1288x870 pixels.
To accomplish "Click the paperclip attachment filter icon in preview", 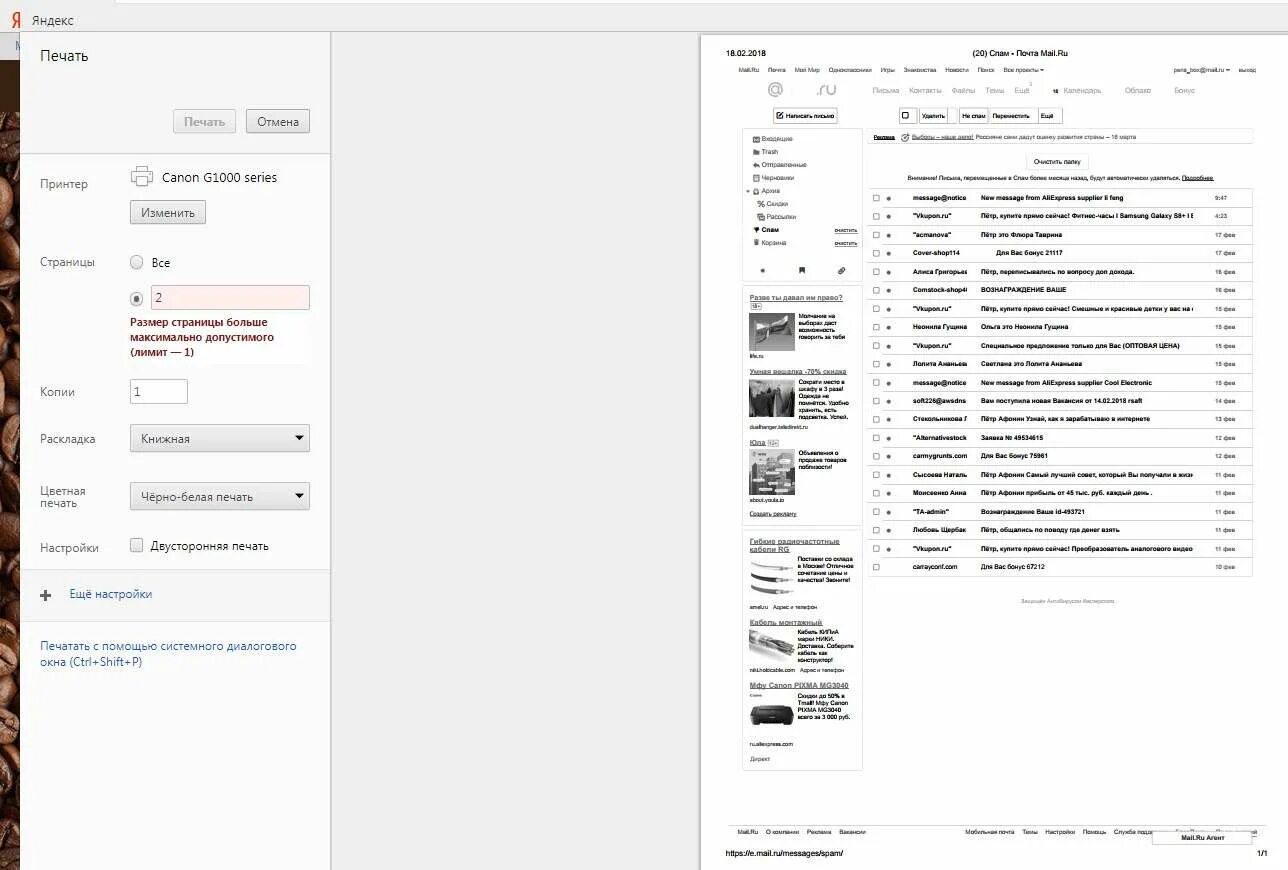I will (841, 270).
